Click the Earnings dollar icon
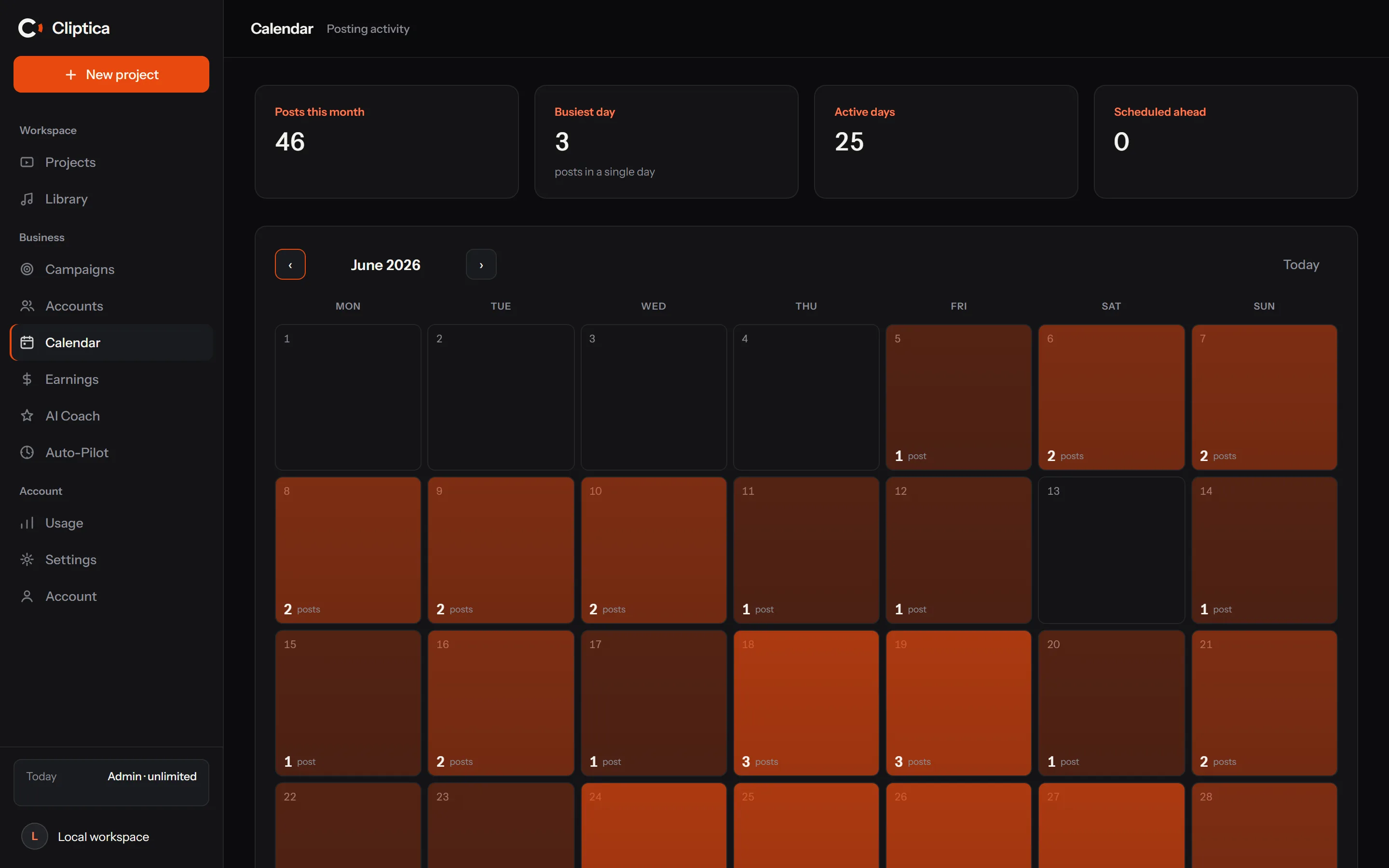This screenshot has width=1389, height=868. coord(27,380)
